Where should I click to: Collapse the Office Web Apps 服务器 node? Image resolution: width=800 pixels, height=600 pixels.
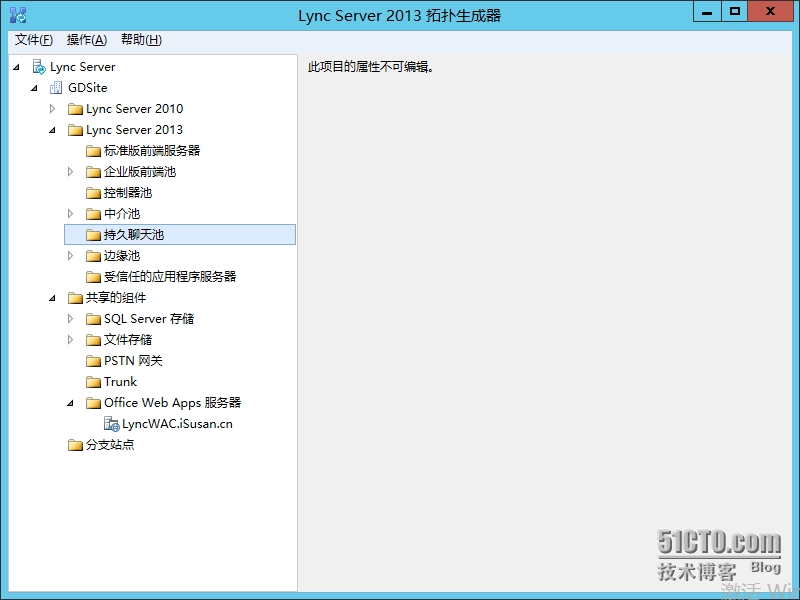70,403
